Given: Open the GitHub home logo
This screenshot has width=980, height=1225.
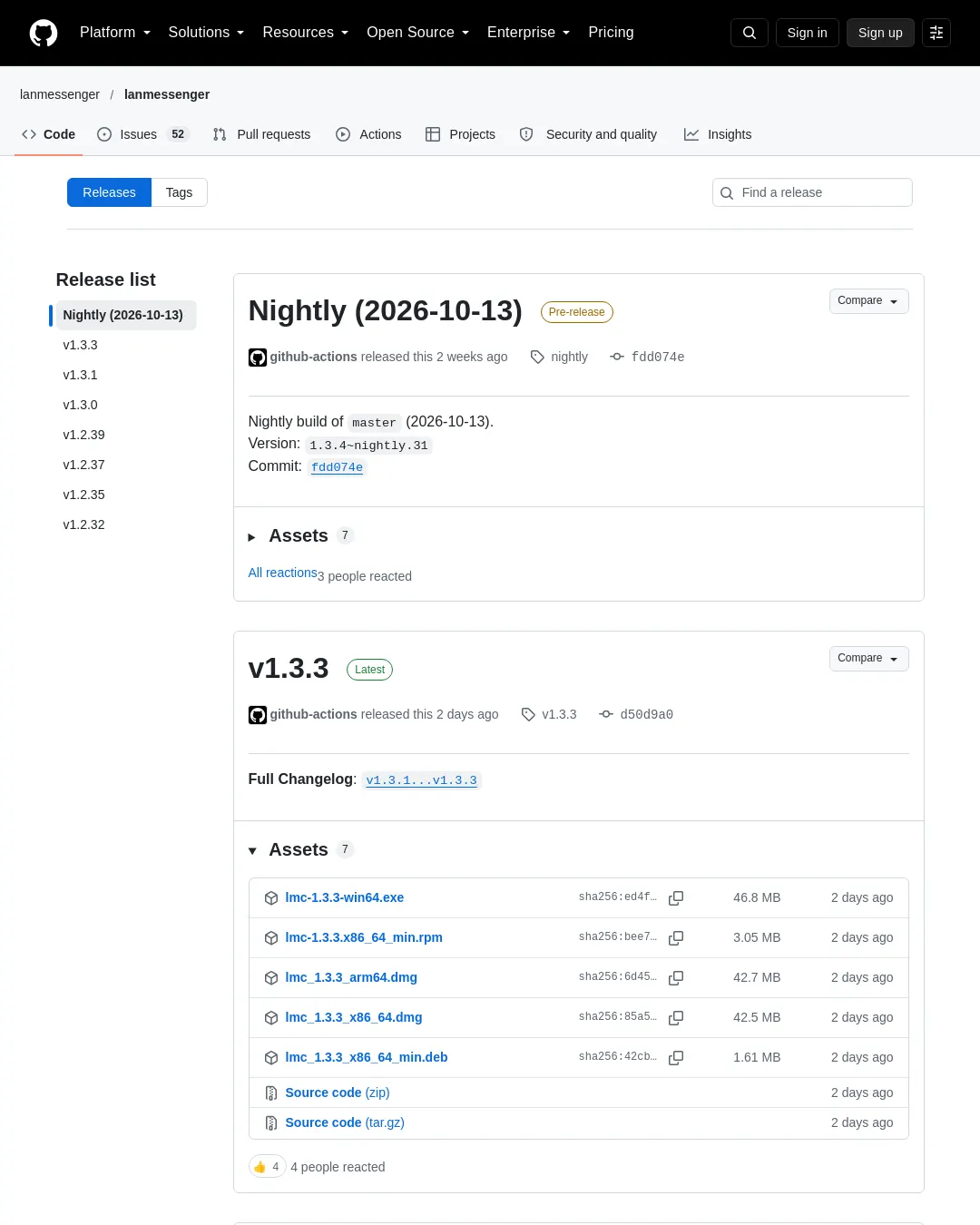Looking at the screenshot, I should pos(44,33).
